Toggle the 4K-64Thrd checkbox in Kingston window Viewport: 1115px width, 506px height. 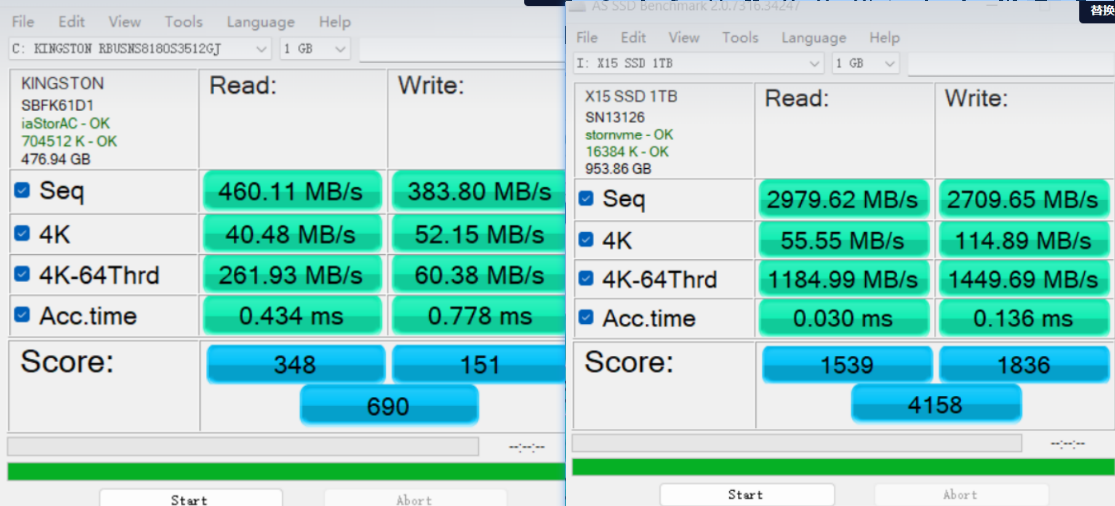pos(22,274)
